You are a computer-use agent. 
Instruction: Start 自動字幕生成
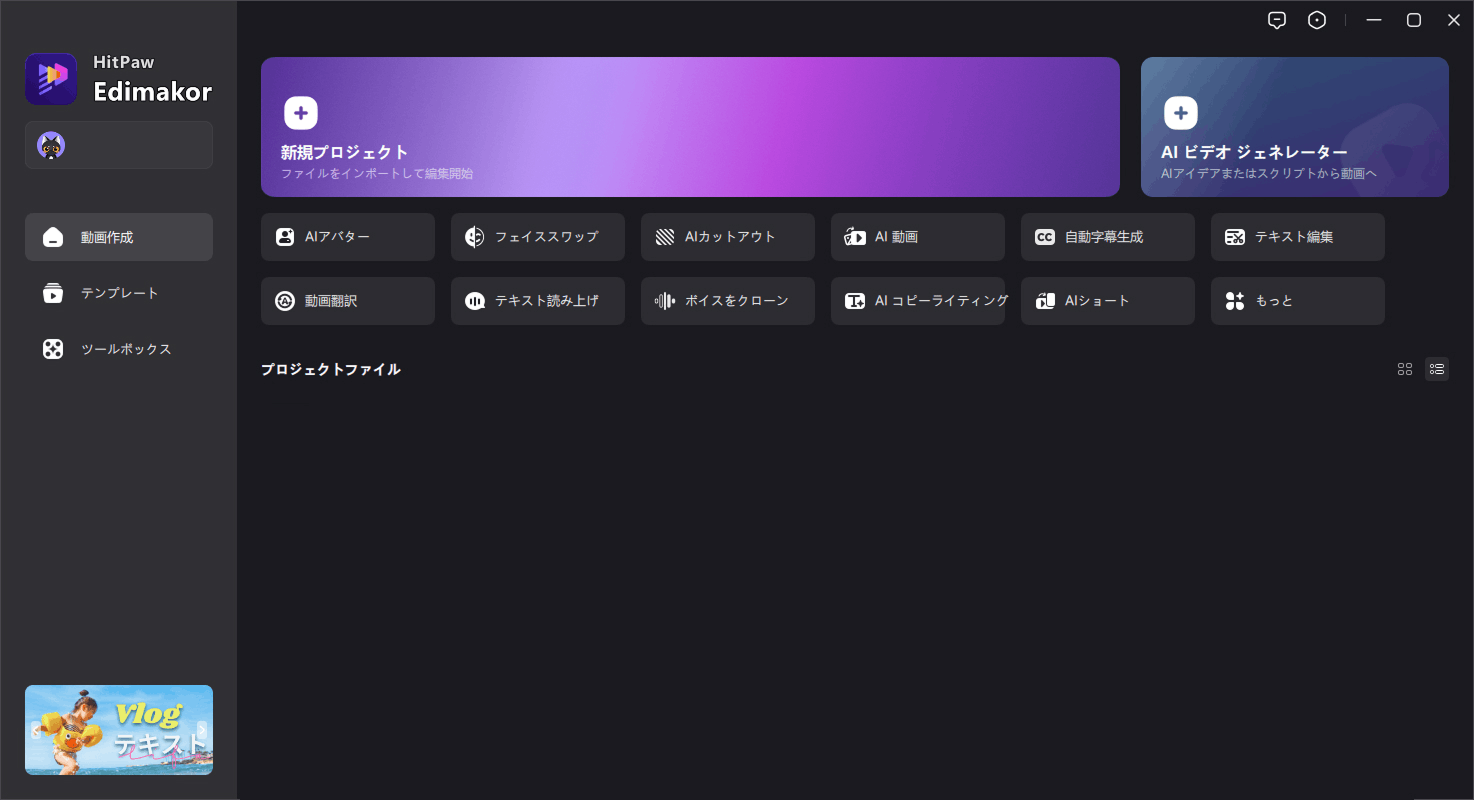(1108, 237)
